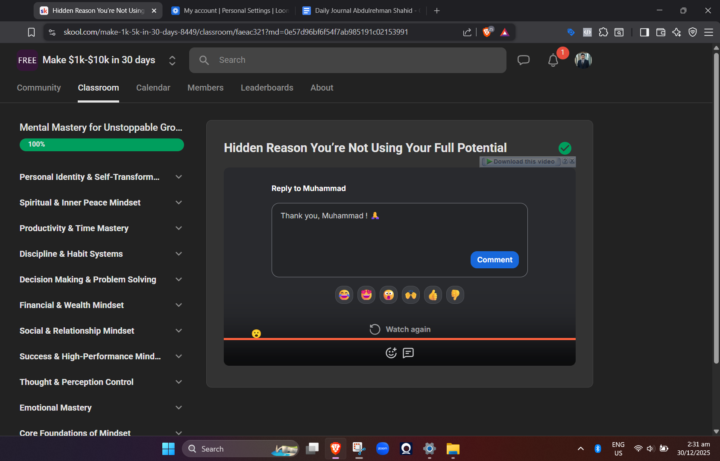Image resolution: width=720 pixels, height=461 pixels.
Task: Expand Productivity & Time Mastery section
Action: click(x=179, y=228)
